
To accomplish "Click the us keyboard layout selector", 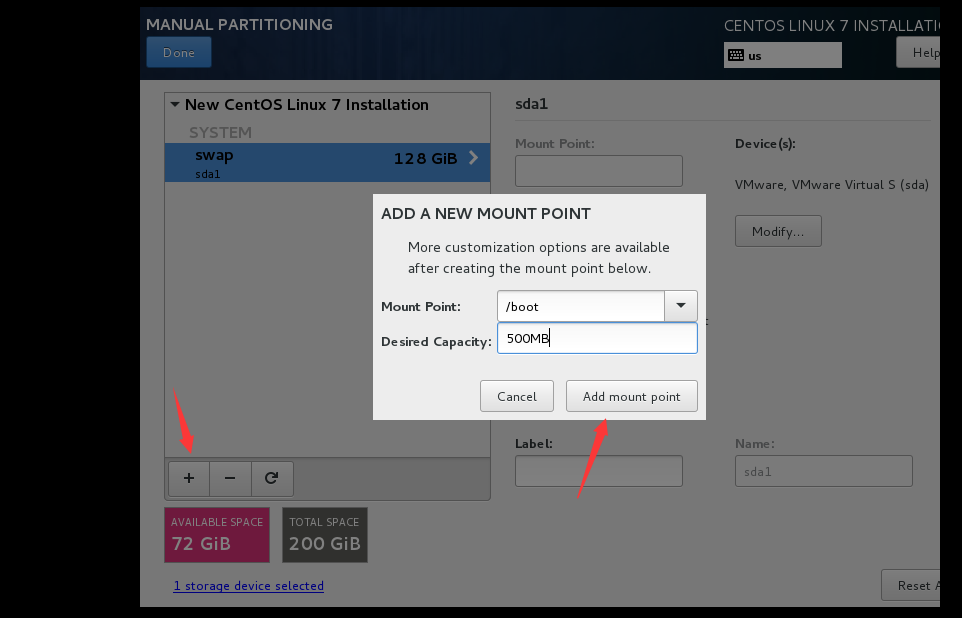I will coord(783,55).
